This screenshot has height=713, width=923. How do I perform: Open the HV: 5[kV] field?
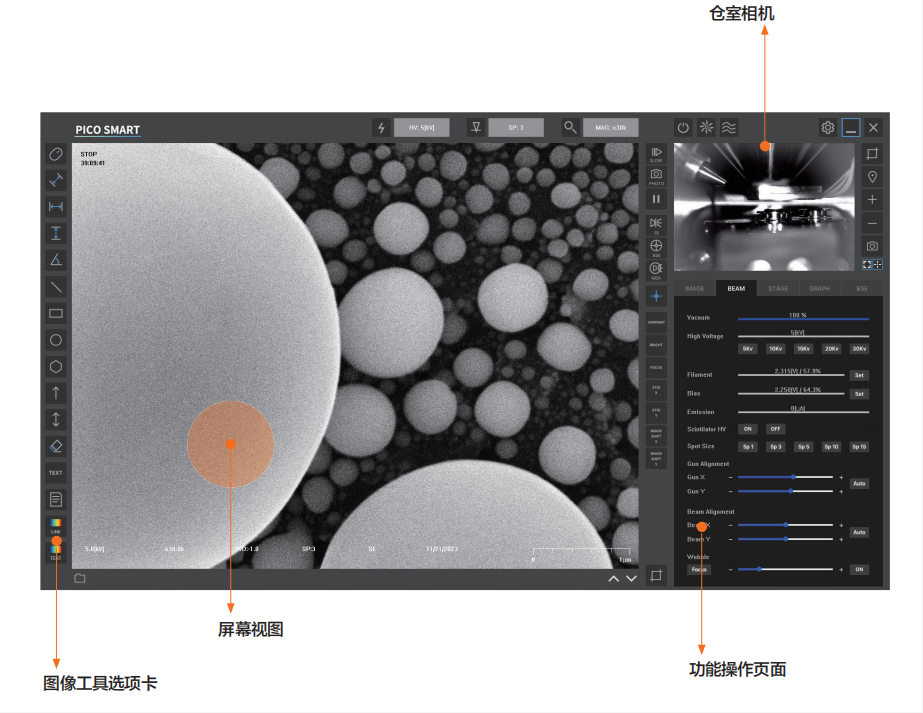click(x=421, y=127)
